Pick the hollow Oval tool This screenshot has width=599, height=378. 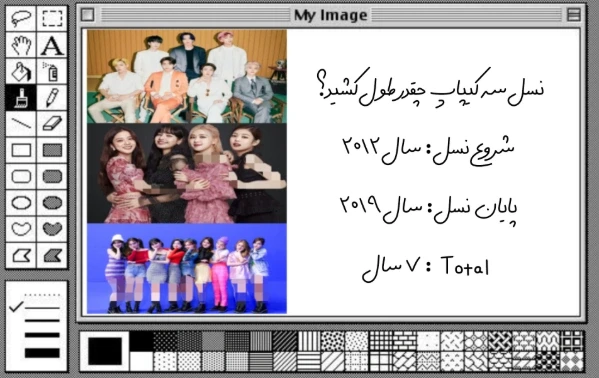click(x=21, y=203)
